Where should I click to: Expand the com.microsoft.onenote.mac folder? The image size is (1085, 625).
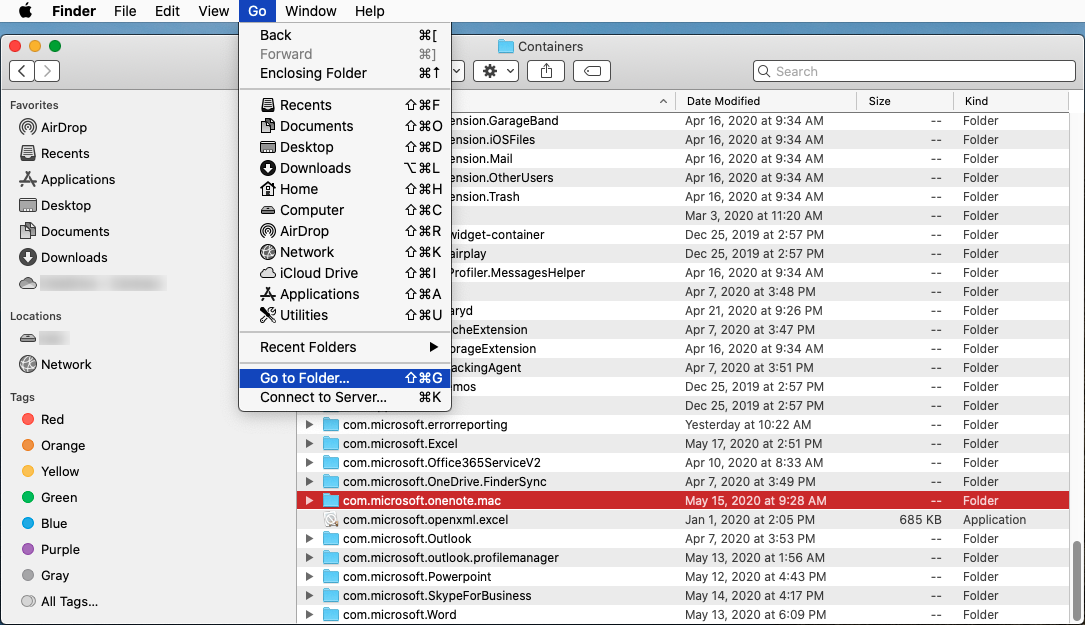coord(309,500)
